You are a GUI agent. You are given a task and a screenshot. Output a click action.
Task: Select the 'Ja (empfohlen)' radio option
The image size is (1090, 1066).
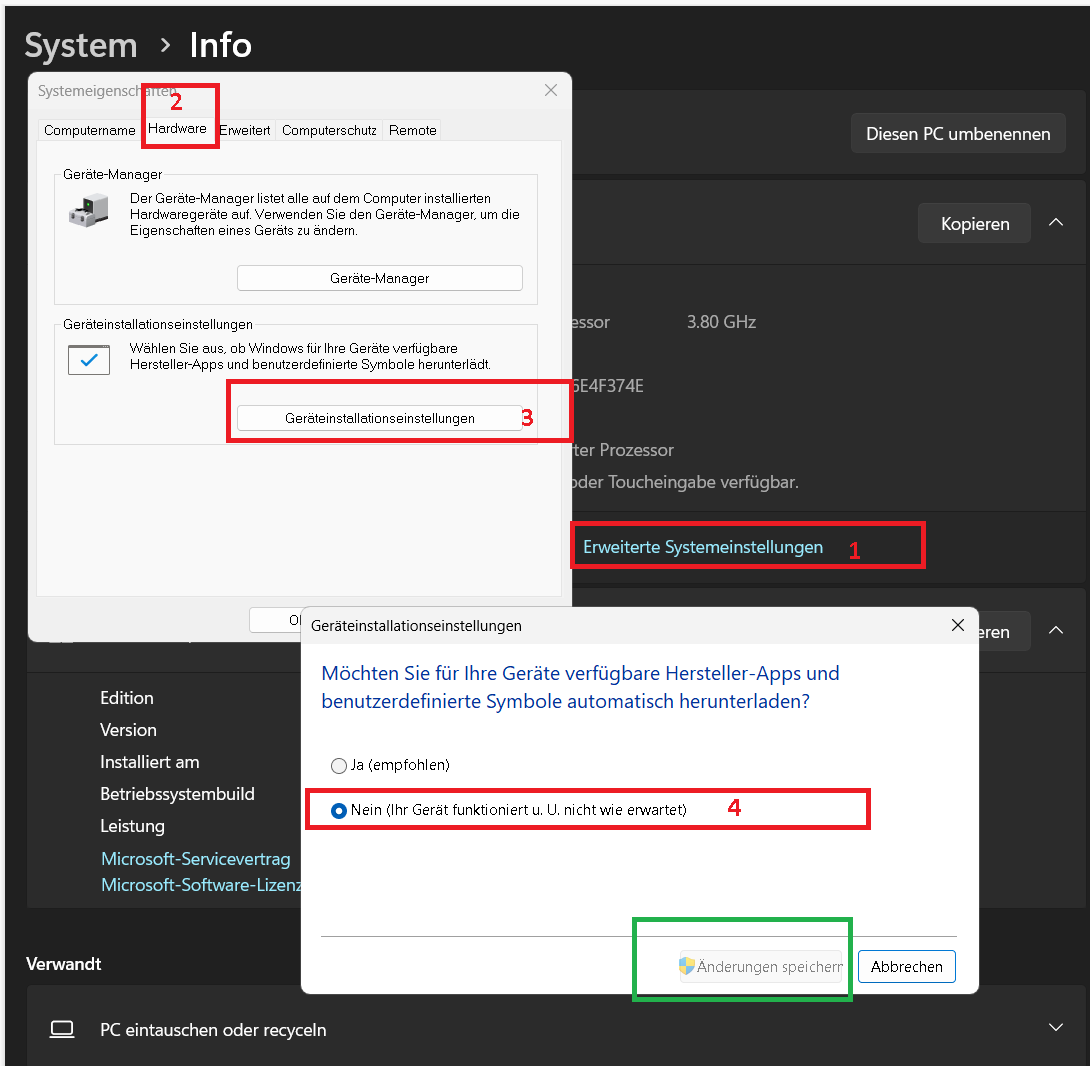tap(339, 766)
